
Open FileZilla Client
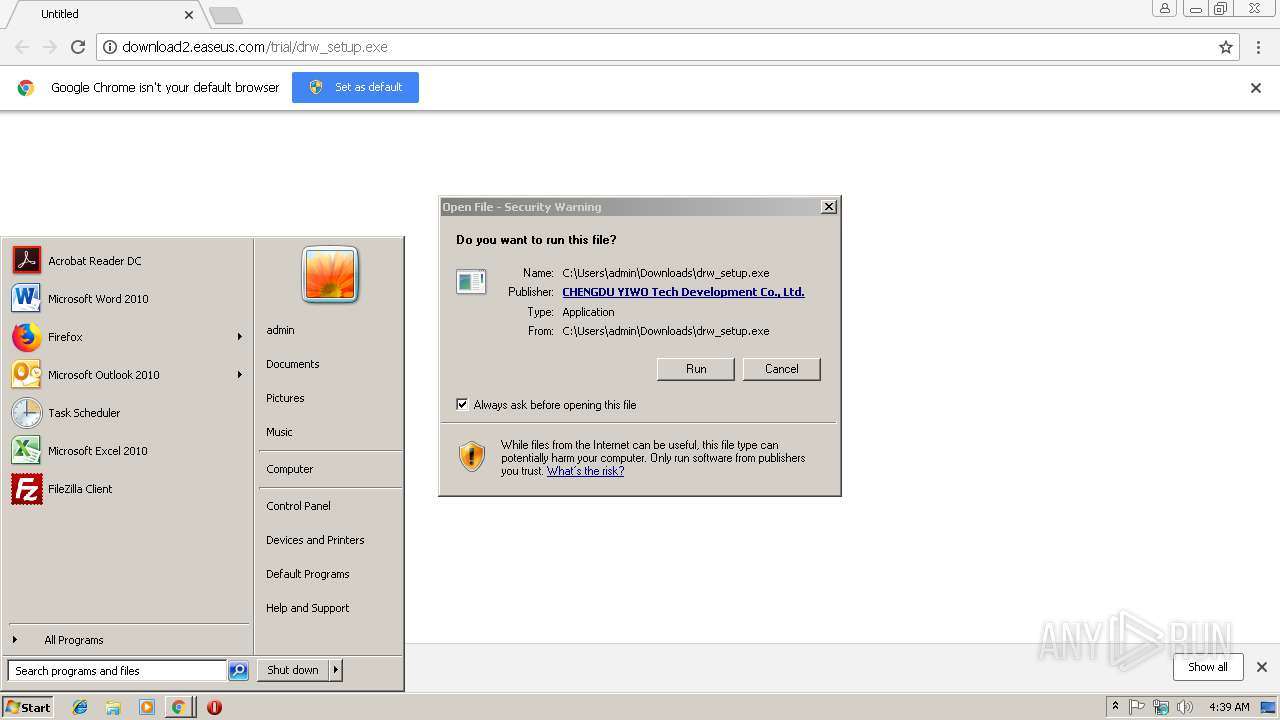127,489
